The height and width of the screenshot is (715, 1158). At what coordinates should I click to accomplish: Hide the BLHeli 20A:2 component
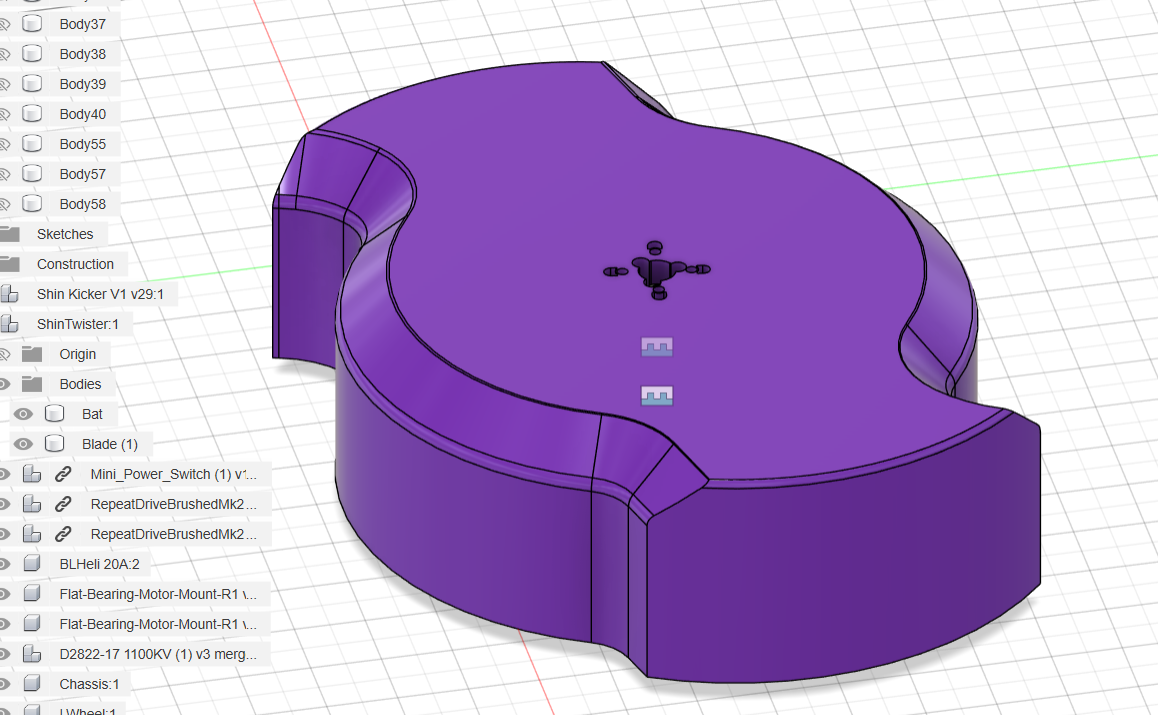point(4,564)
